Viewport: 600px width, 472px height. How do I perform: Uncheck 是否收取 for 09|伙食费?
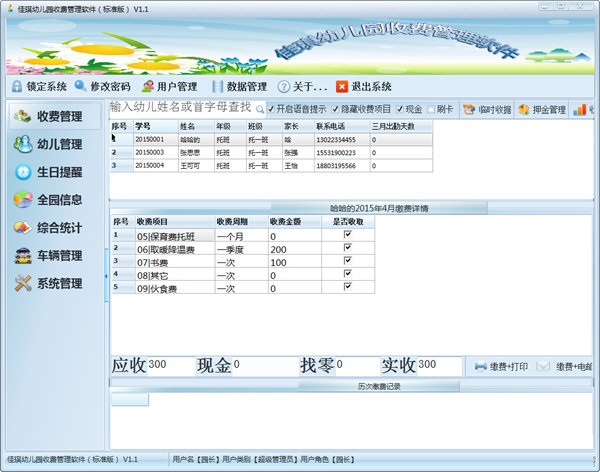(x=347, y=286)
